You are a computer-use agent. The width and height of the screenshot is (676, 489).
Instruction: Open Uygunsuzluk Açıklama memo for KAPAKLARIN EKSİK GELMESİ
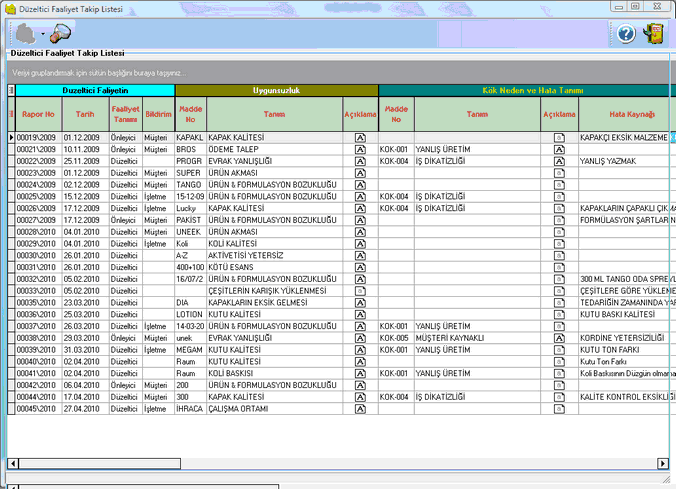tap(360, 303)
